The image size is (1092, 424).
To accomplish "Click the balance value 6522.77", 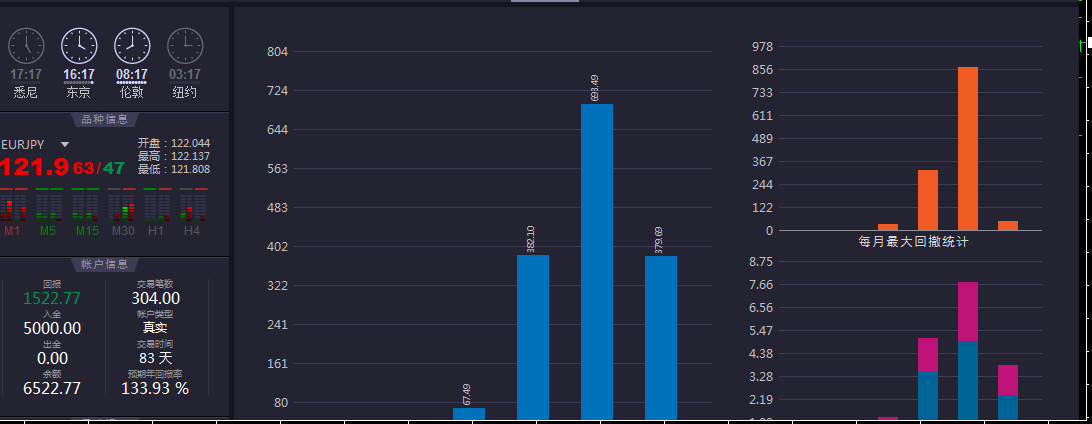I will [52, 388].
